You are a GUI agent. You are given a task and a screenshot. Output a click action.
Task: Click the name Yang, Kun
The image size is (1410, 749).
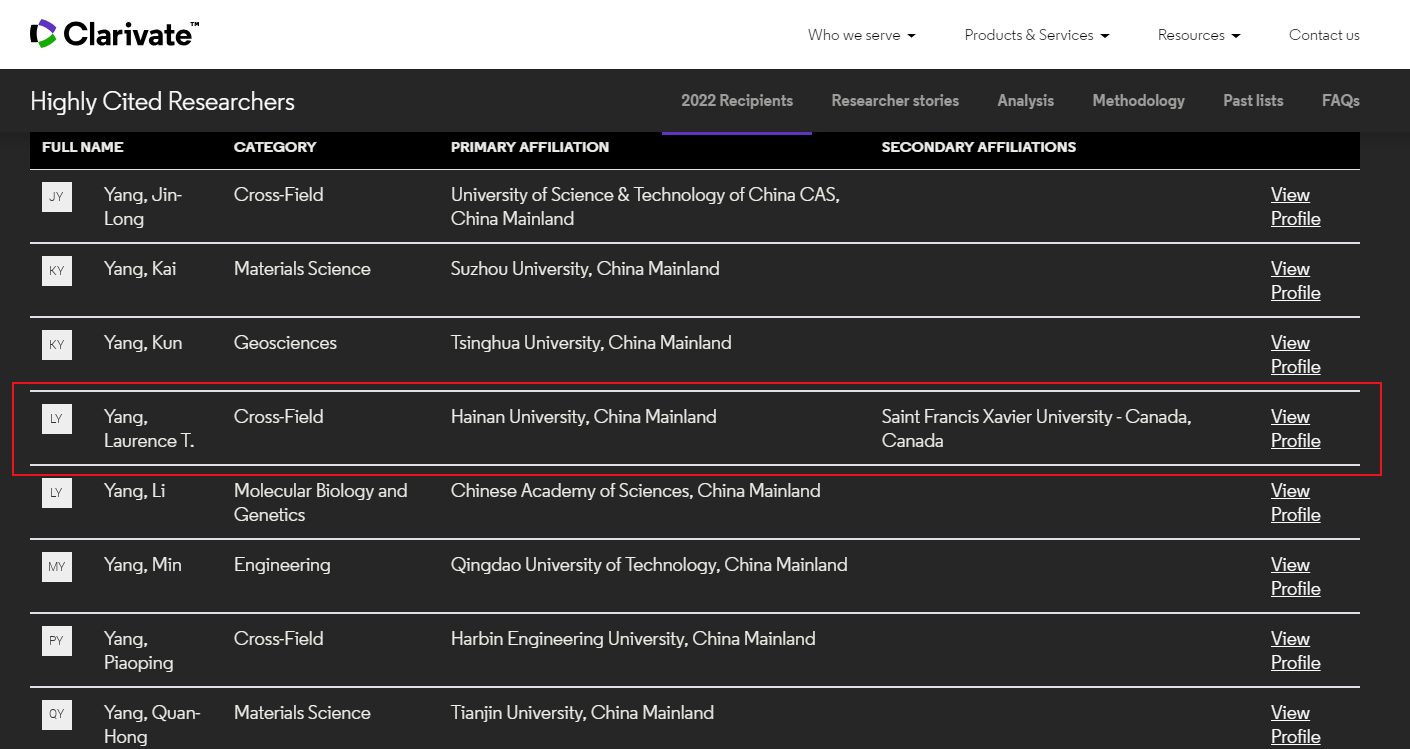(143, 343)
